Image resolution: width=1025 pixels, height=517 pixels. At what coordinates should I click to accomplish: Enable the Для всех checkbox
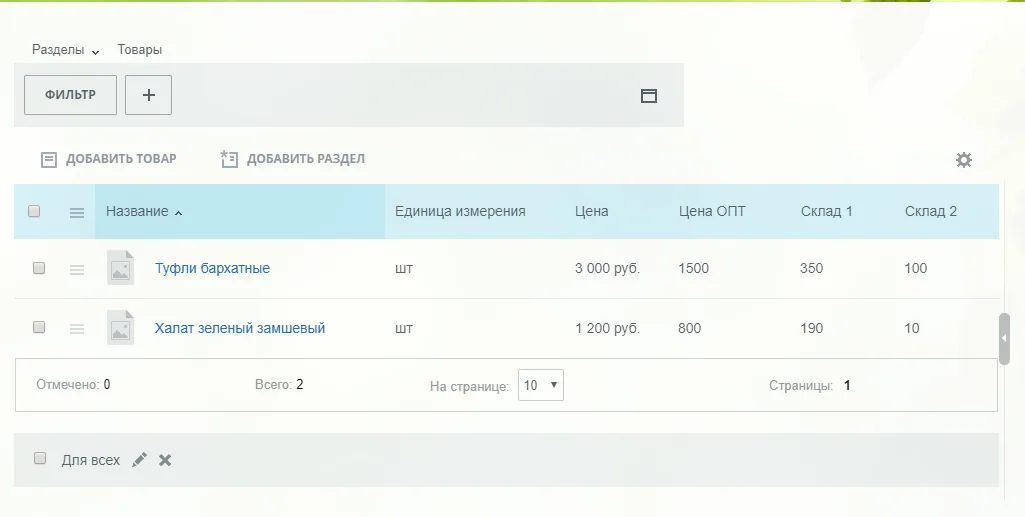click(40, 458)
